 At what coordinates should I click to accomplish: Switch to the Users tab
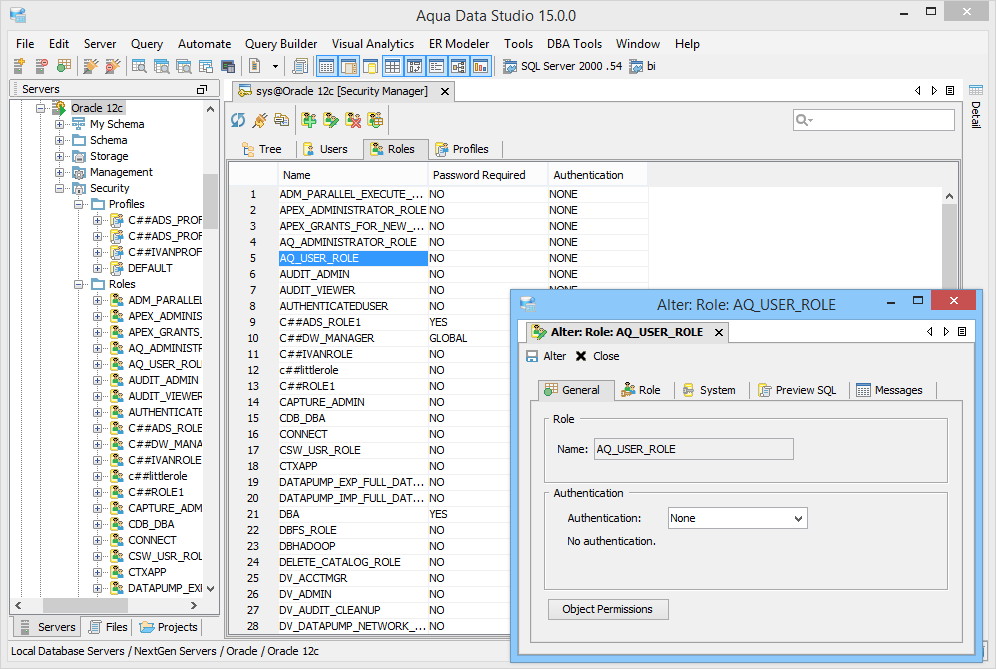click(325, 149)
